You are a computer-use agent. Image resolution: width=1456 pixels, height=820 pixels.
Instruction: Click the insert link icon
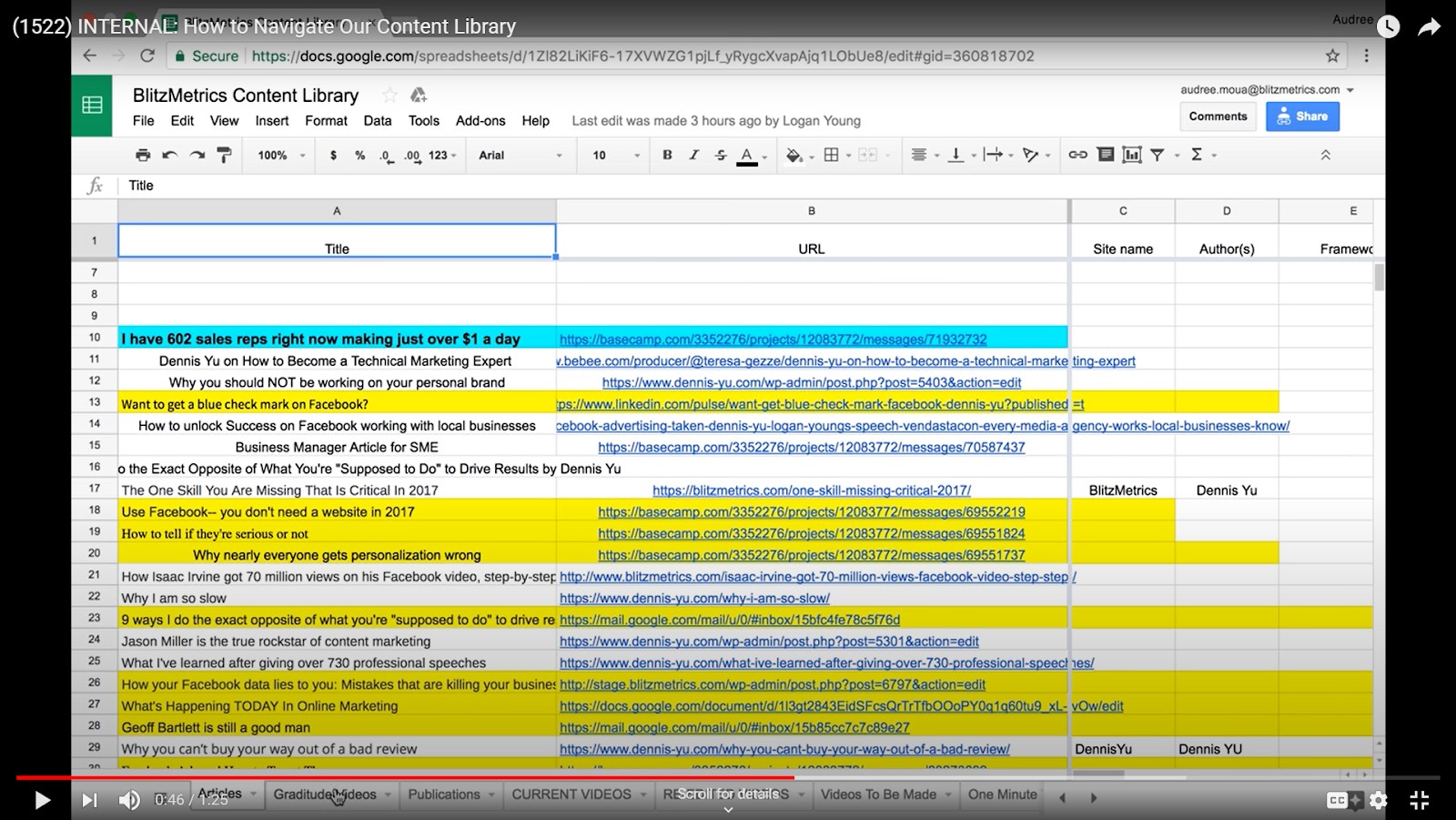click(1077, 156)
